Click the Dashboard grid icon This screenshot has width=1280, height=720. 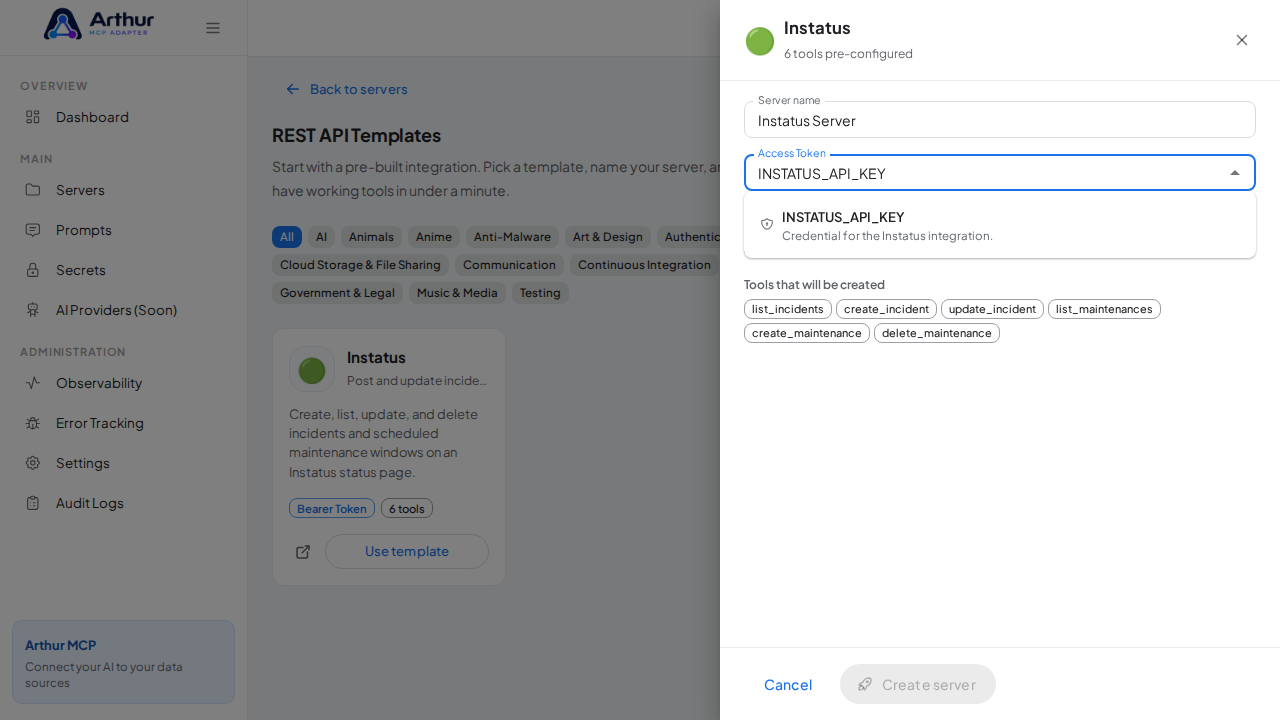click(x=33, y=117)
